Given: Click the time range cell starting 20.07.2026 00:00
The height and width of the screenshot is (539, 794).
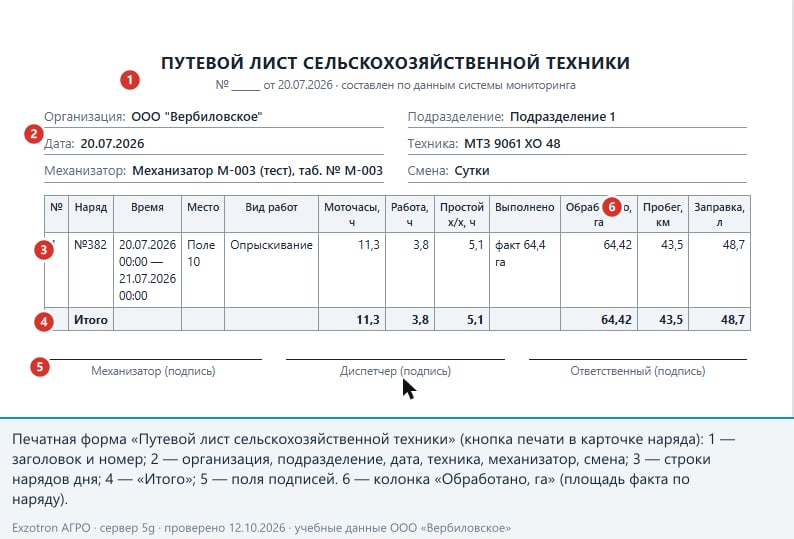Looking at the screenshot, I should click(x=147, y=270).
